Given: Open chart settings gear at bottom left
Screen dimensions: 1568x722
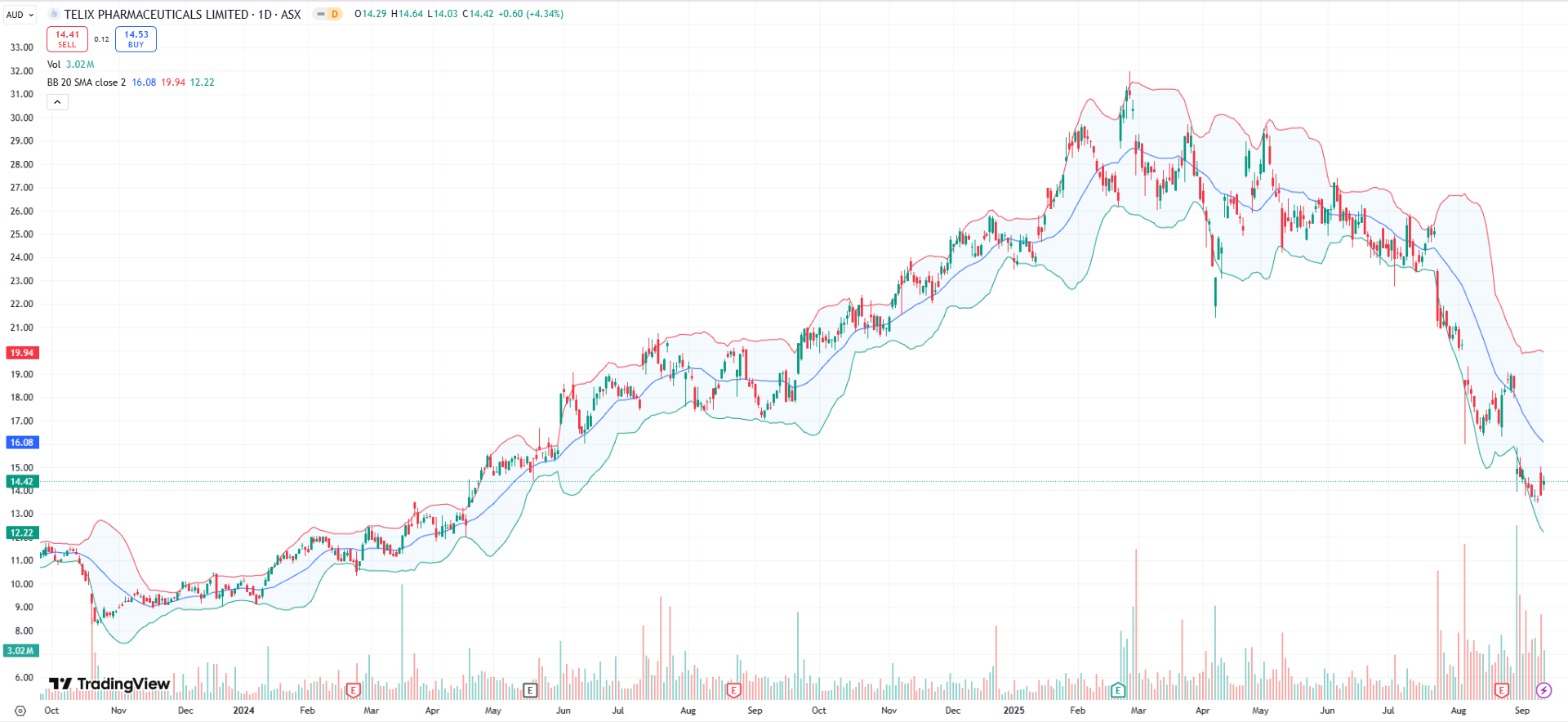Looking at the screenshot, I should 20,711.
